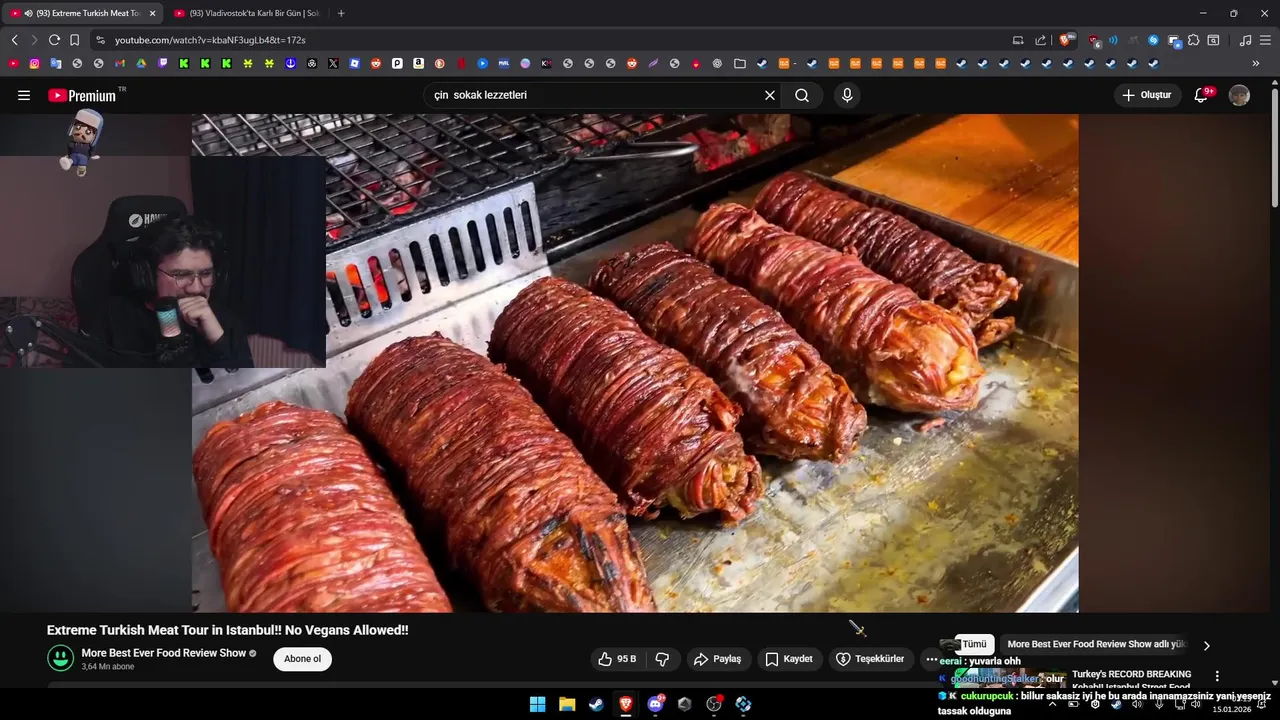Click the search input field

click(x=594, y=95)
